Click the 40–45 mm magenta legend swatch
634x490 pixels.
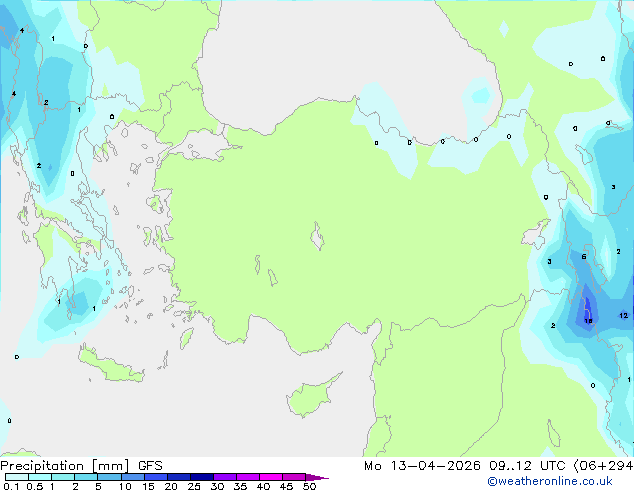click(271, 477)
